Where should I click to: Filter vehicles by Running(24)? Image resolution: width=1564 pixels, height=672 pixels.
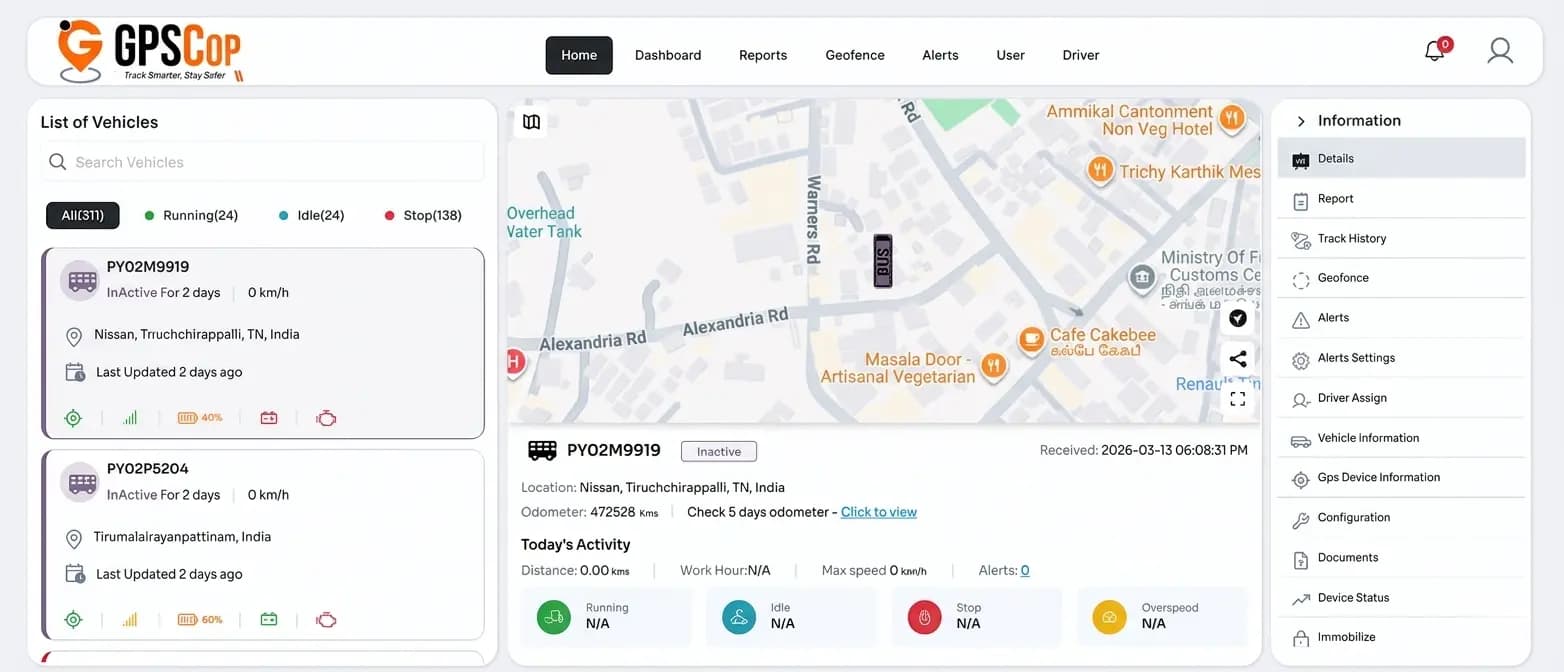click(191, 215)
